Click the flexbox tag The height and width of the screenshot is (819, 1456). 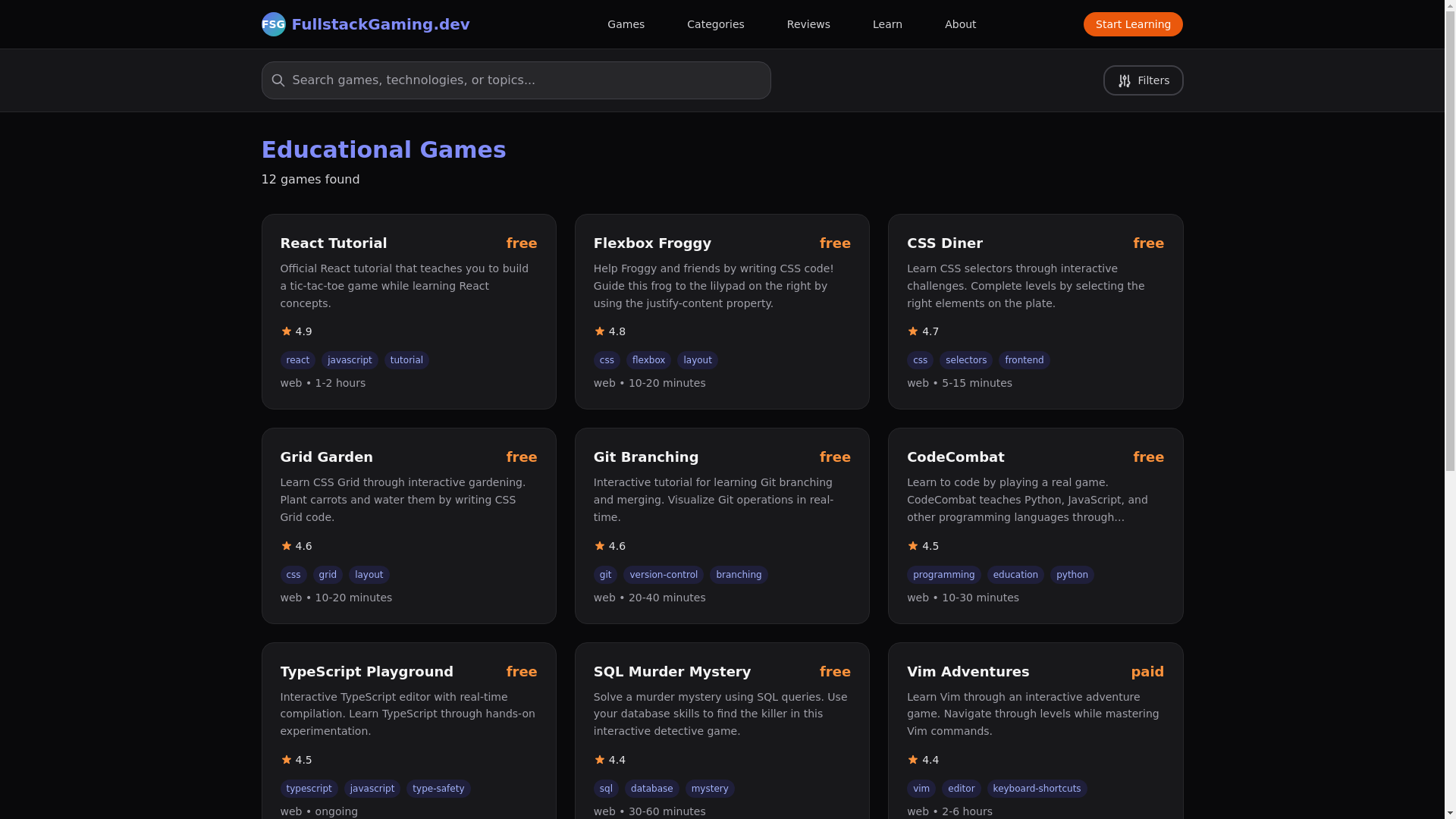point(648,360)
